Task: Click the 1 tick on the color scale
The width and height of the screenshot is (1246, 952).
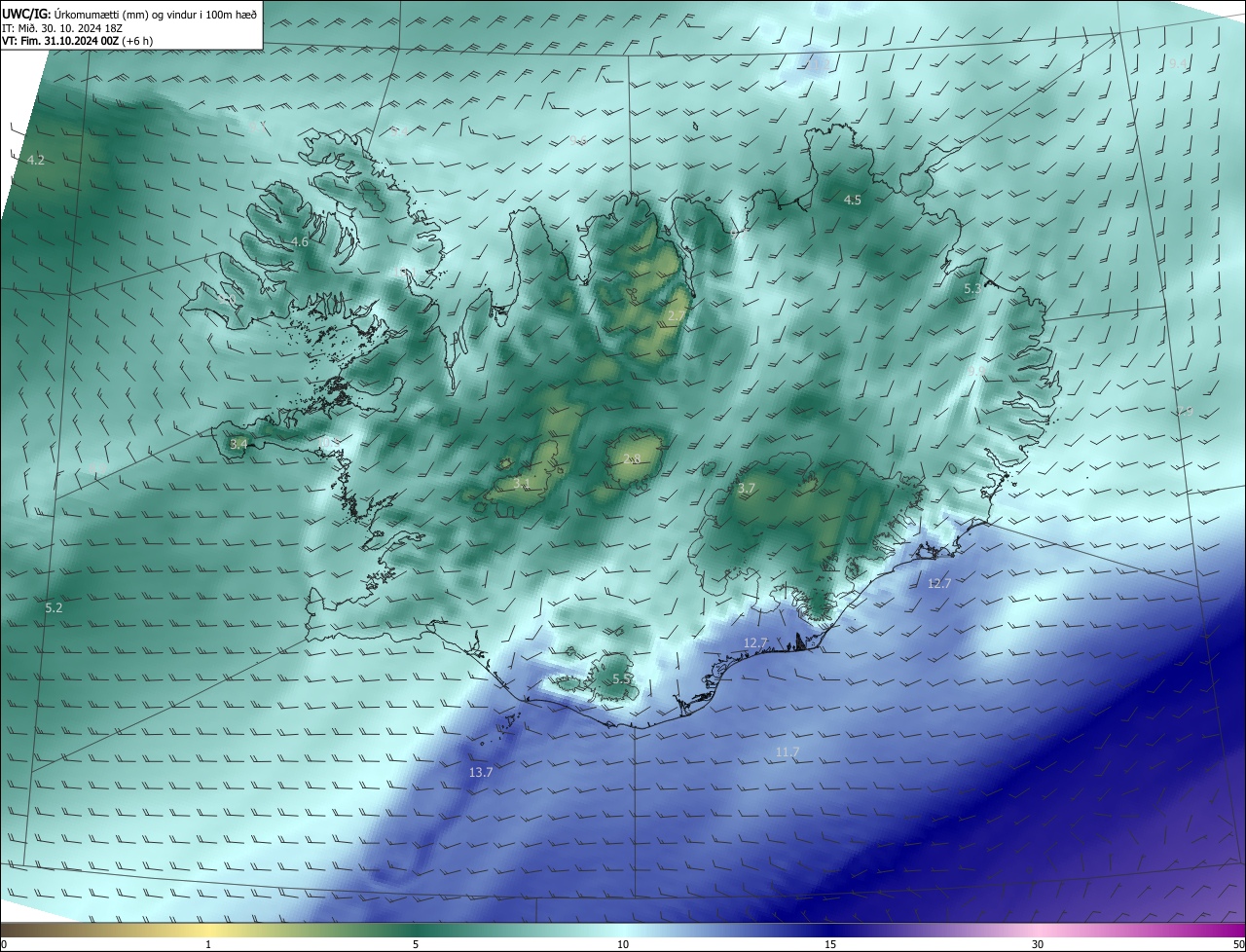Action: (208, 944)
